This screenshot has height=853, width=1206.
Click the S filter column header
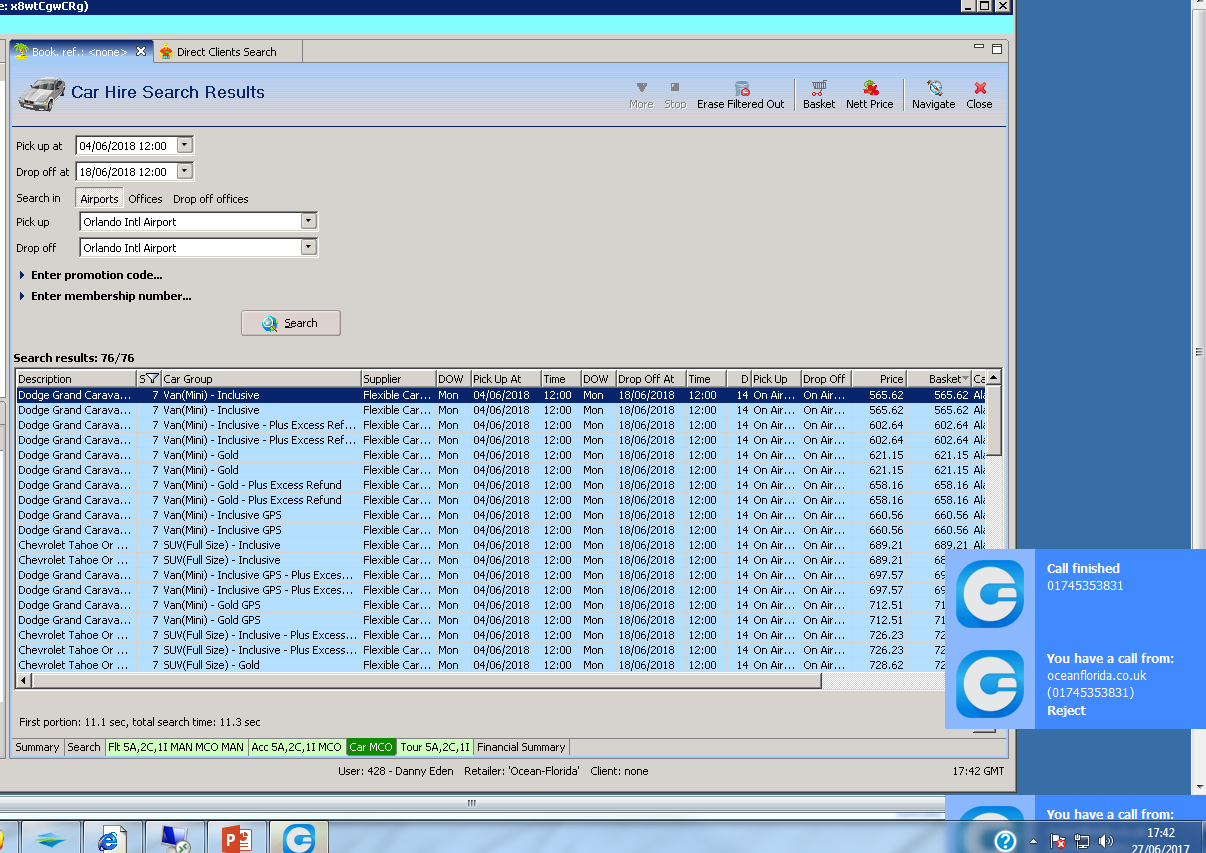click(148, 379)
